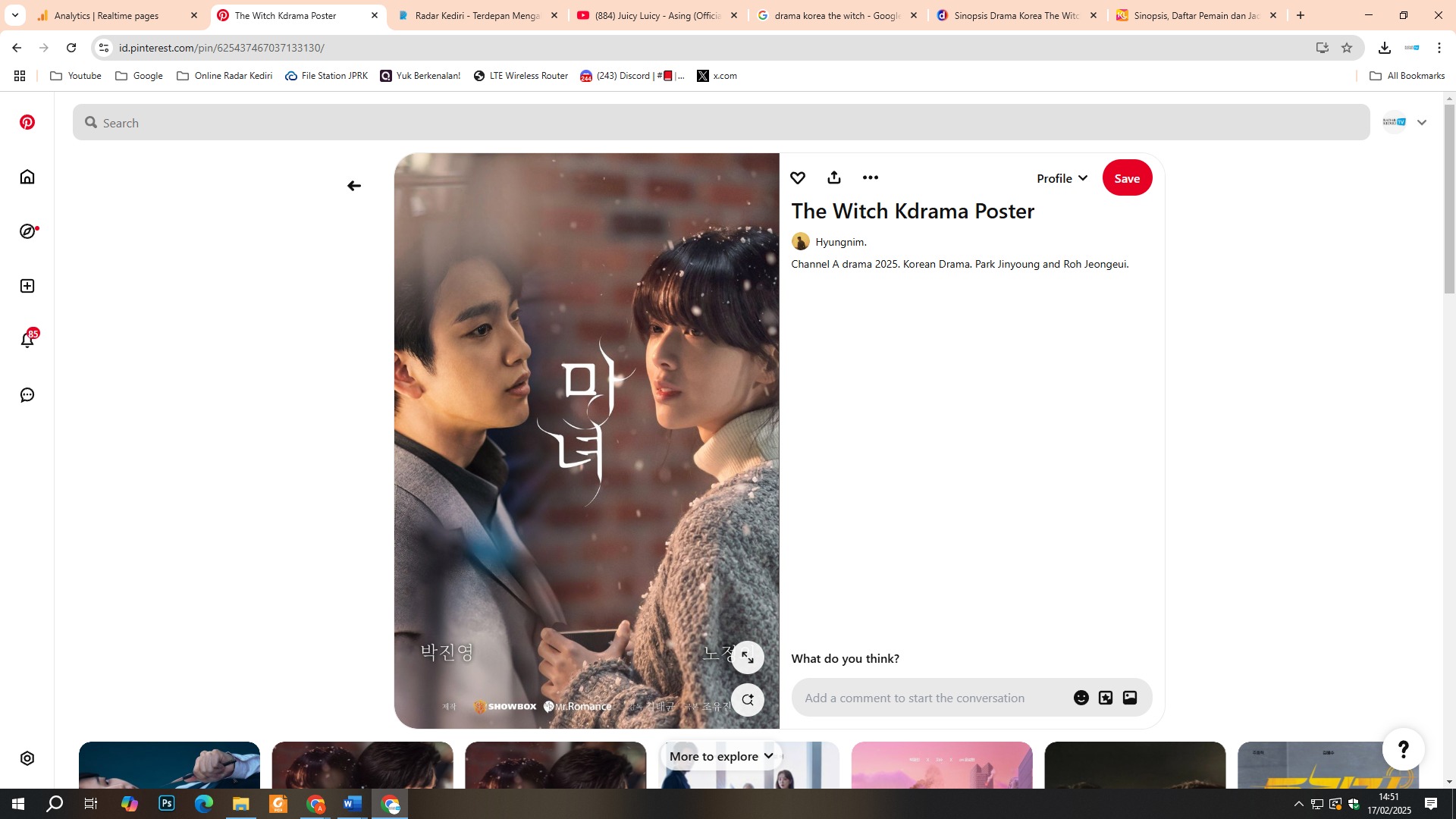Viewport: 1456px width, 819px height.
Task: Expand the poster image to fullscreen
Action: pyautogui.click(x=748, y=657)
